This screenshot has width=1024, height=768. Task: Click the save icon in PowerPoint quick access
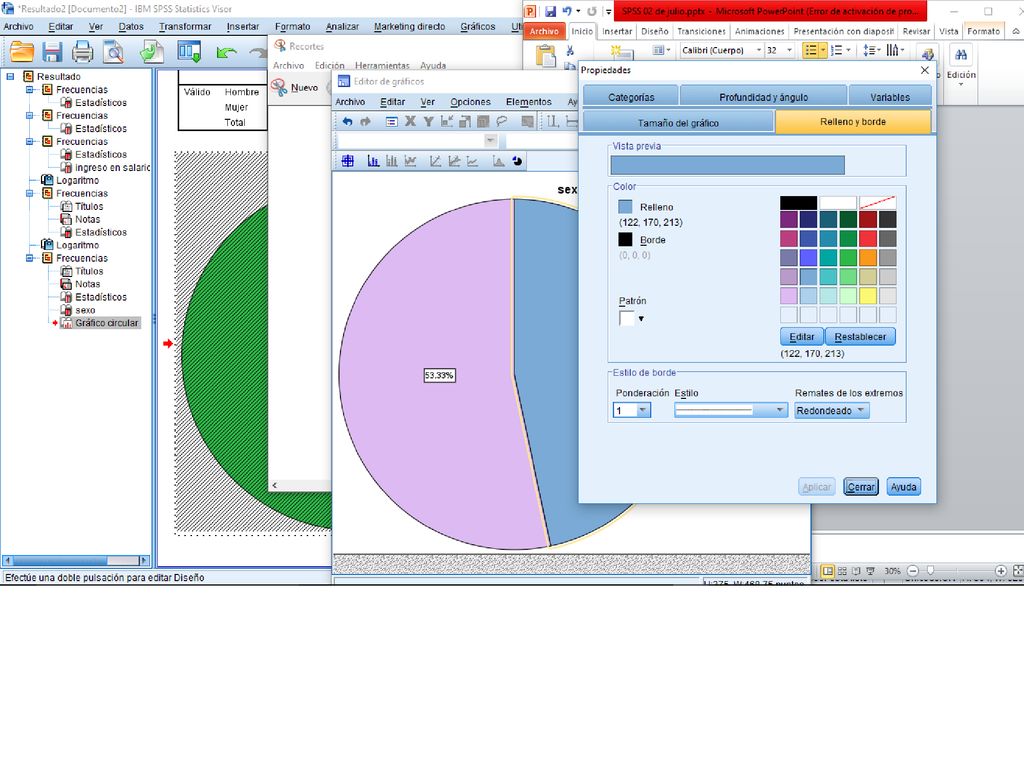click(551, 11)
